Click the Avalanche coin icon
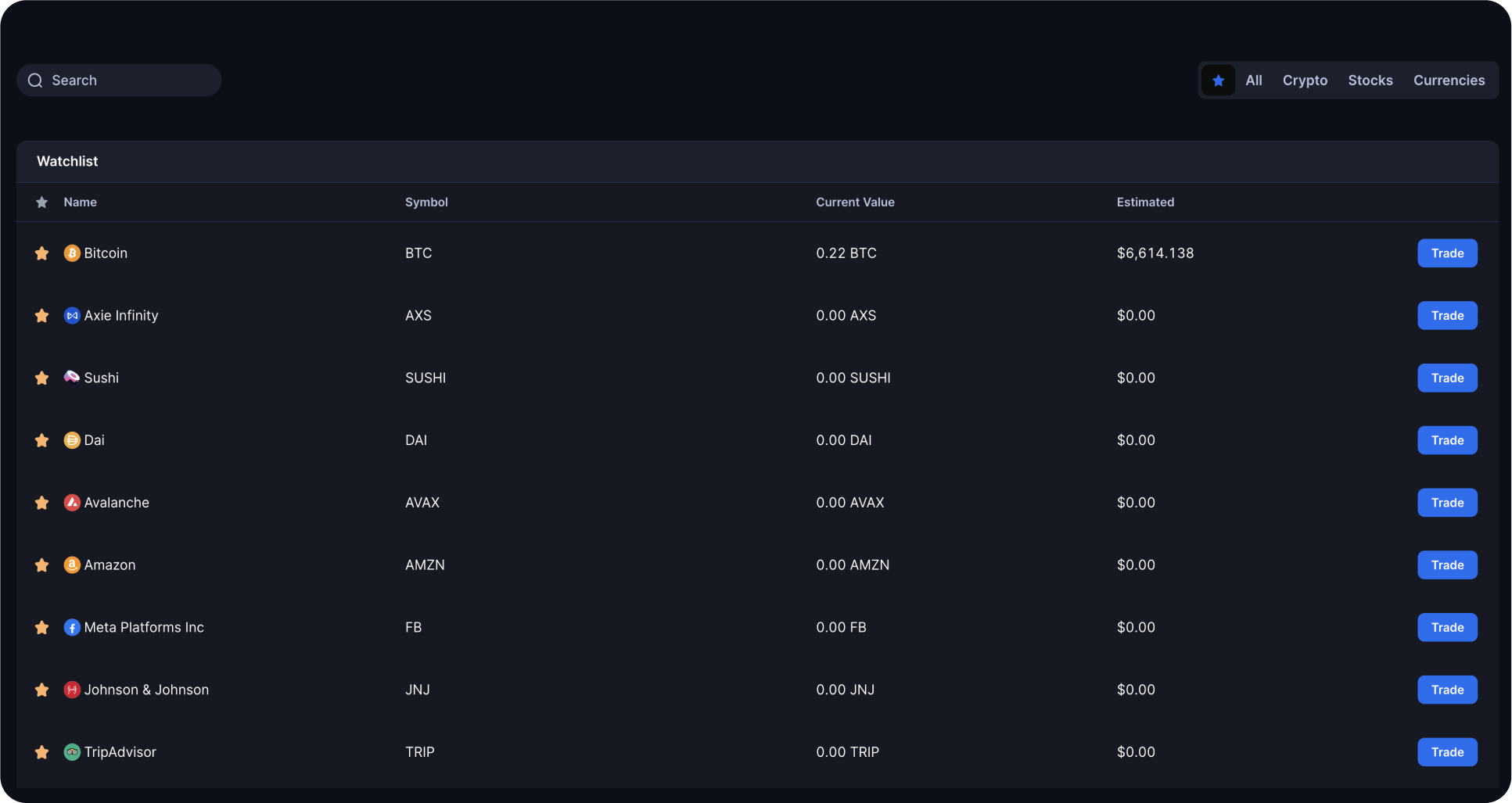Screen dimensions: 1512x803 click(x=72, y=503)
